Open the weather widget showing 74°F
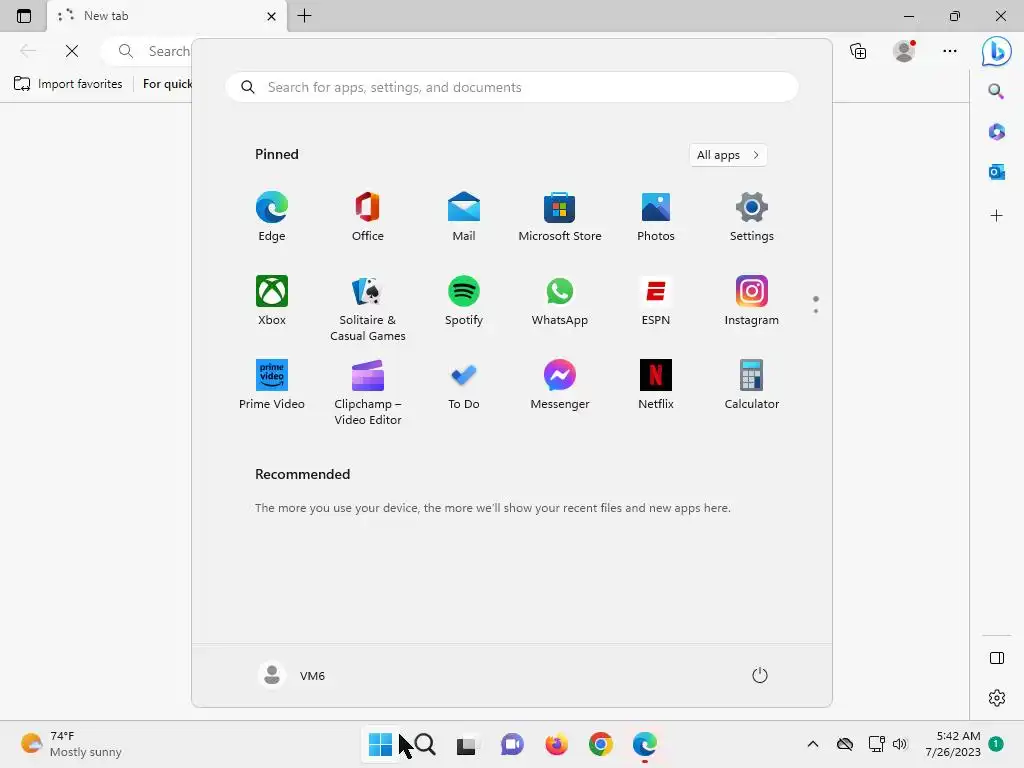The image size is (1024, 768). pos(71,744)
